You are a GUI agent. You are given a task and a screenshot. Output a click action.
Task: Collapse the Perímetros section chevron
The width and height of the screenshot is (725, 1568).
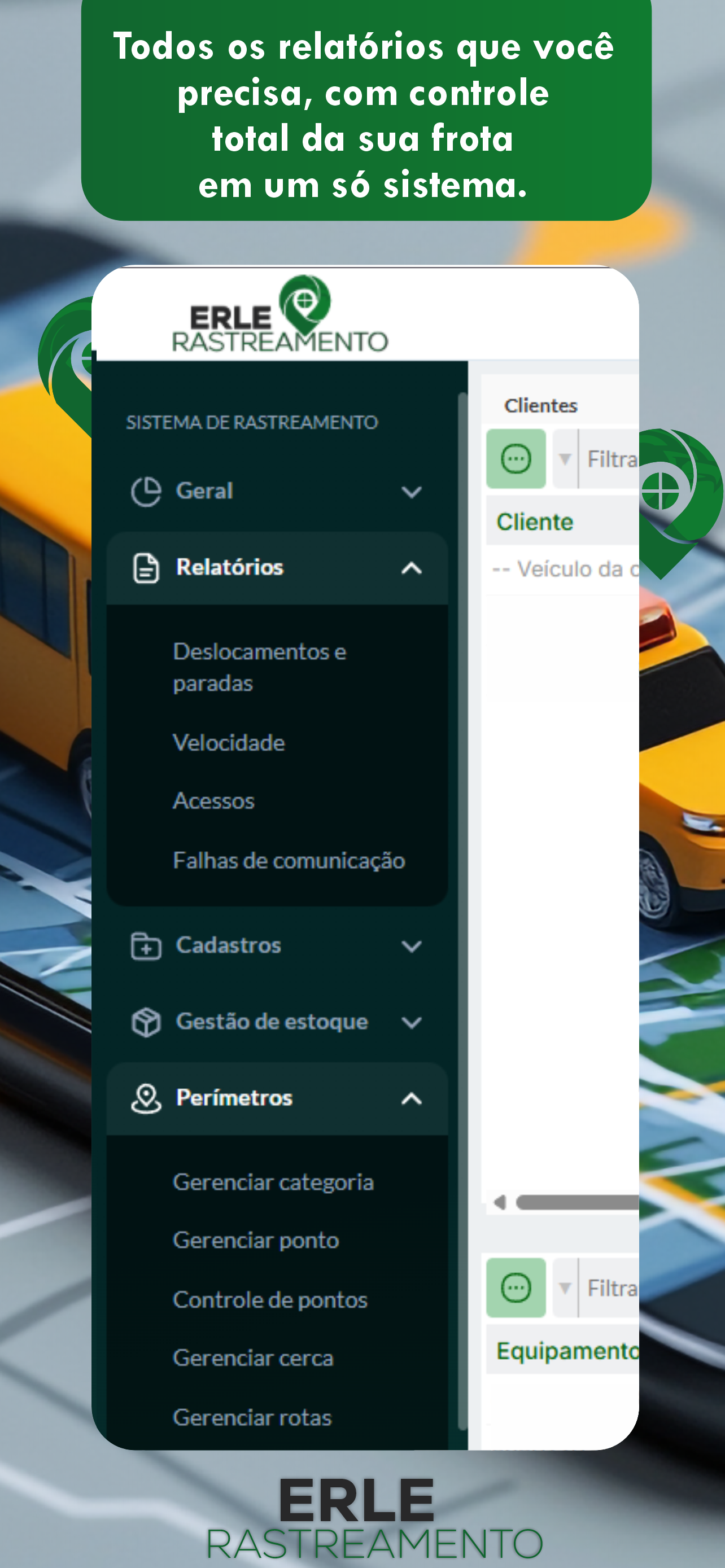pyautogui.click(x=412, y=1099)
